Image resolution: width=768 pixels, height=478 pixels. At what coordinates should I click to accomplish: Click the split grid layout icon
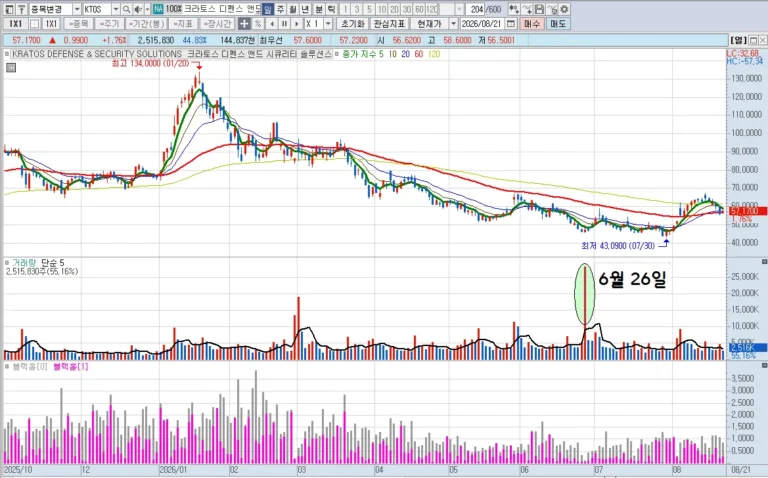click(x=34, y=24)
